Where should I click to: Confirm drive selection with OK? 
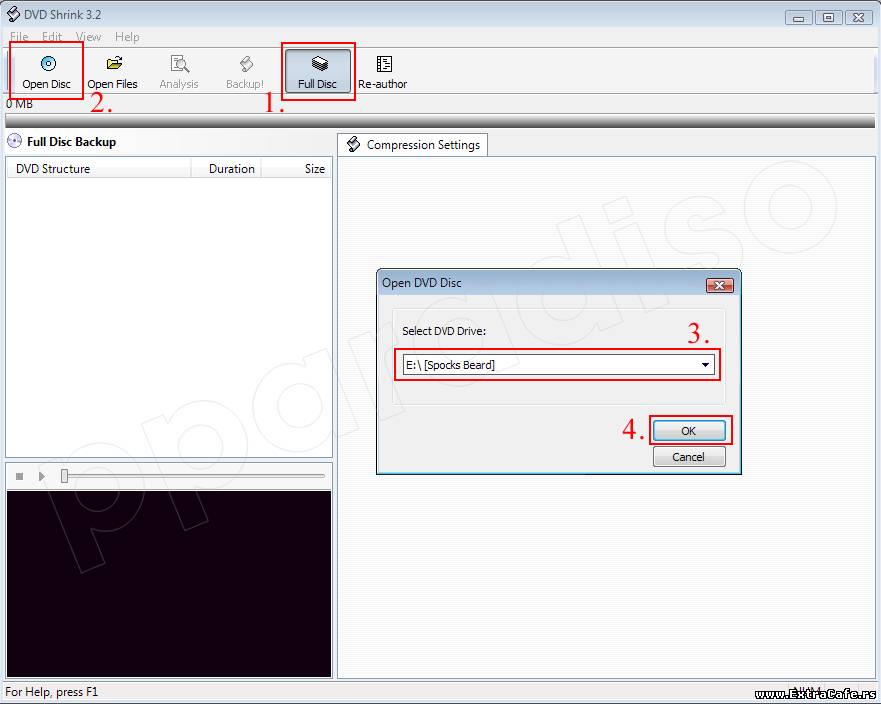689,431
